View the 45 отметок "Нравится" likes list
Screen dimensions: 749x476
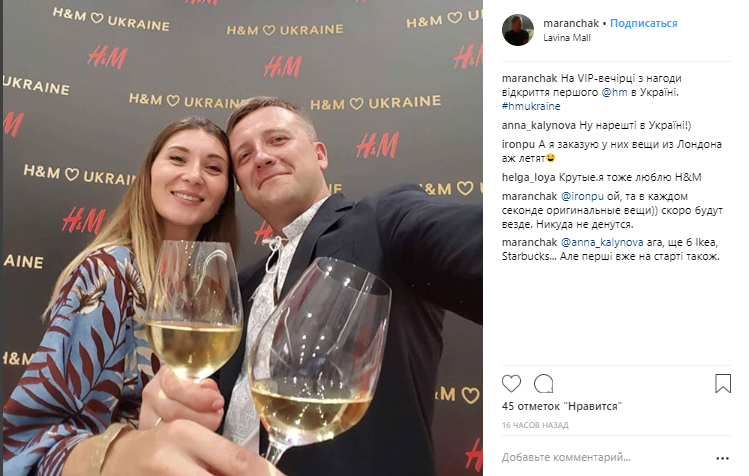[x=562, y=406]
